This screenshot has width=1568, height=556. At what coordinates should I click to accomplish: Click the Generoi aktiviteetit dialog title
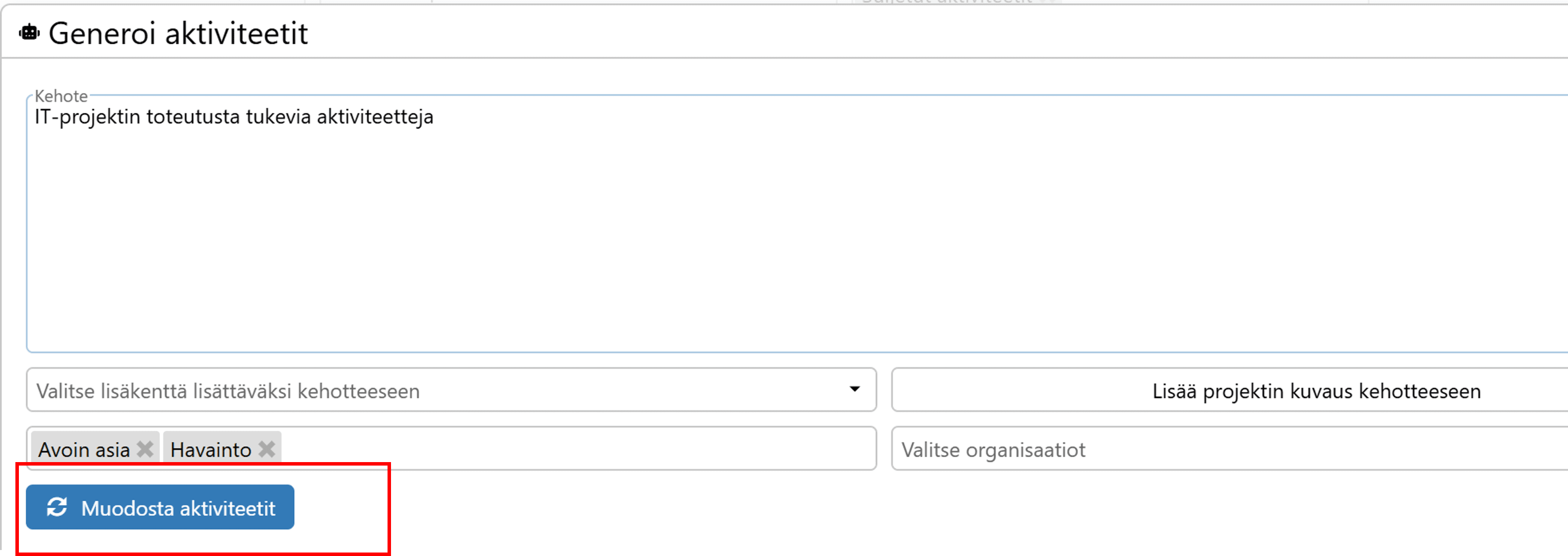pos(178,33)
